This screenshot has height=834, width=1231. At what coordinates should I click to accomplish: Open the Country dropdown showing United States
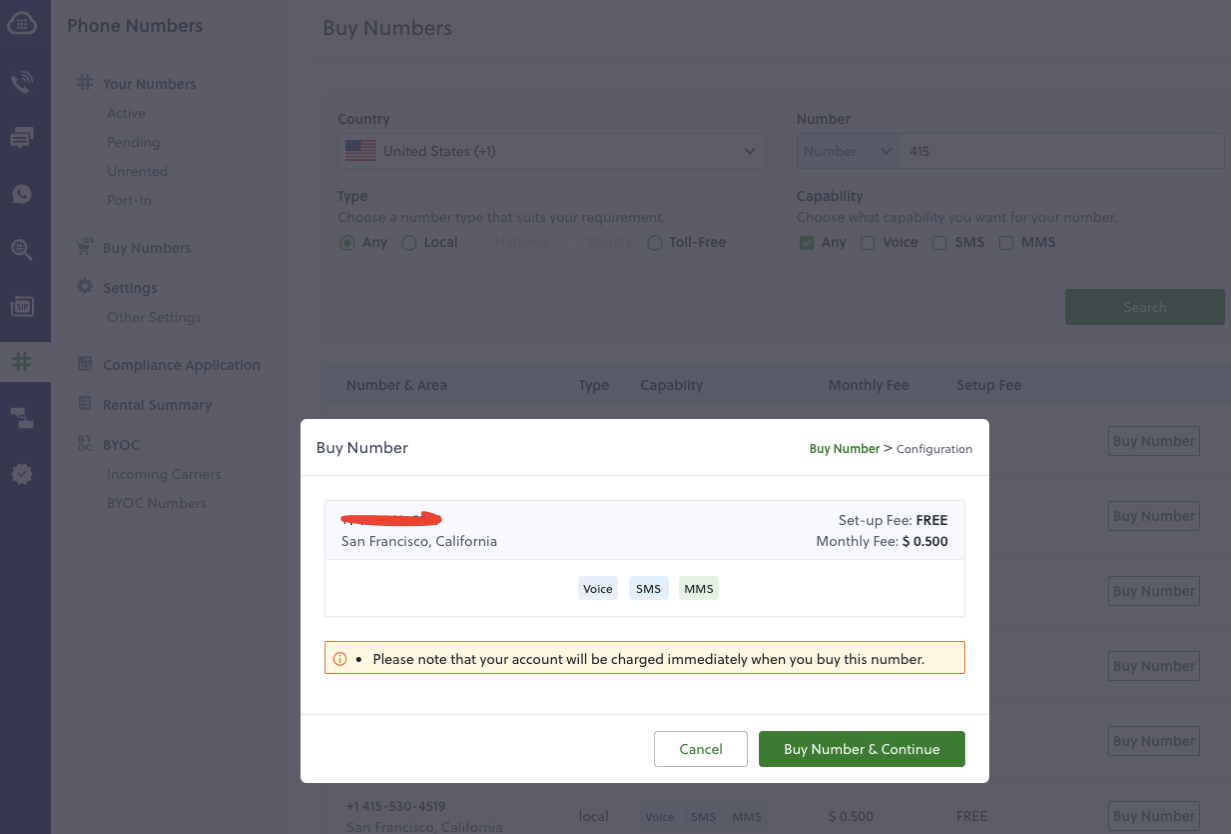[x=551, y=150]
